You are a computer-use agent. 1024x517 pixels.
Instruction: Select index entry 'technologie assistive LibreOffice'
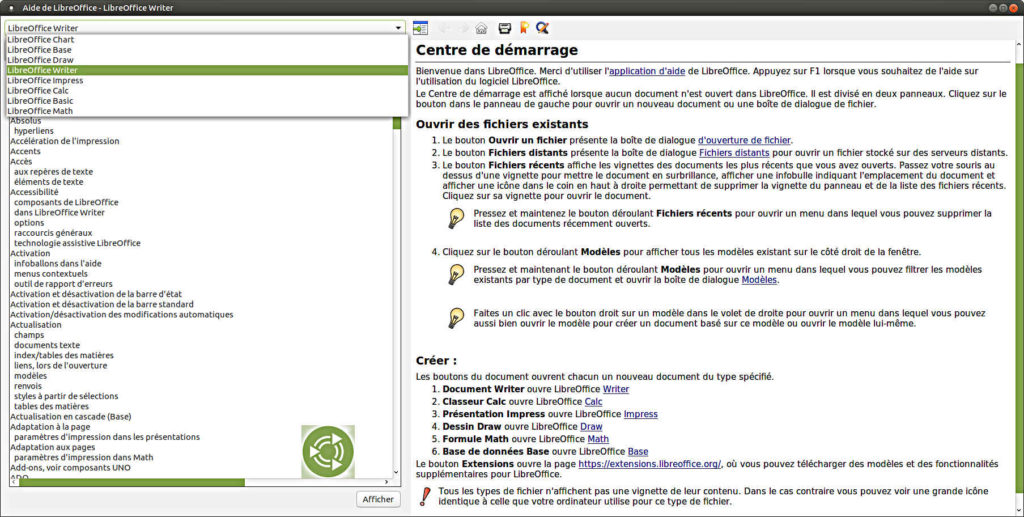(77, 243)
